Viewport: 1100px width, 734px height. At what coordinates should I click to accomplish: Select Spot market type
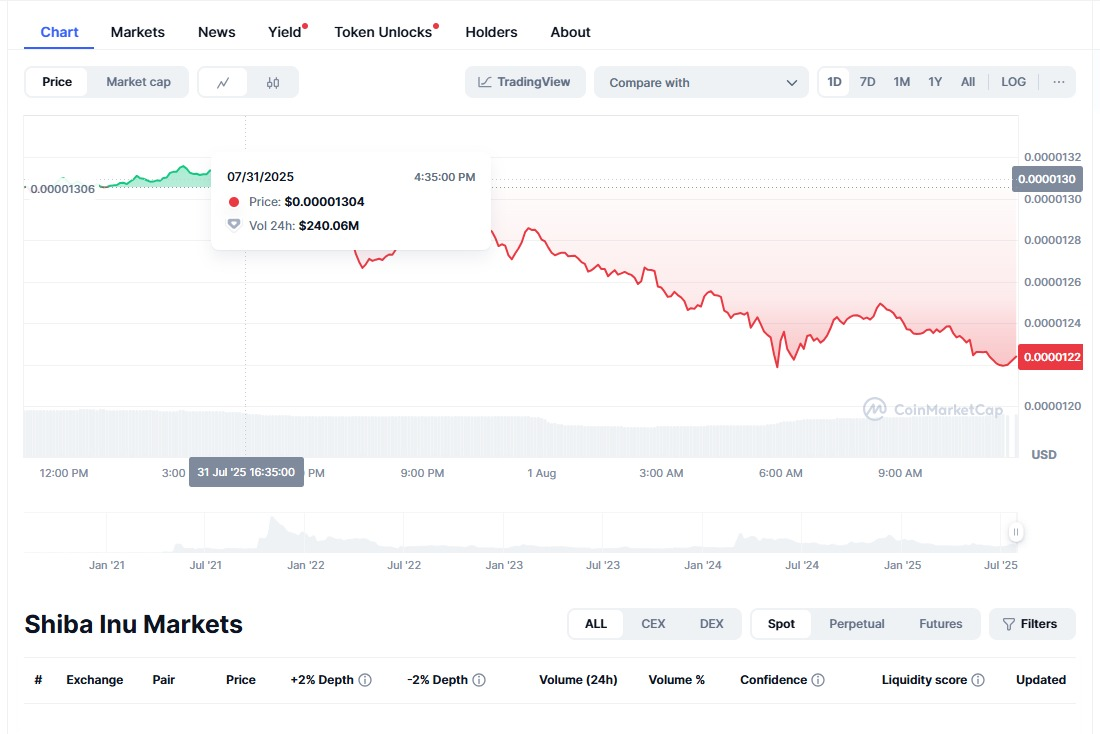[x=781, y=624]
